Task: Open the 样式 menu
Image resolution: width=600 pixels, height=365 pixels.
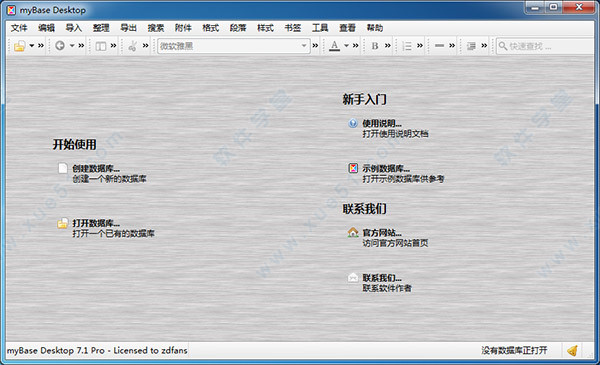Action: coord(265,28)
